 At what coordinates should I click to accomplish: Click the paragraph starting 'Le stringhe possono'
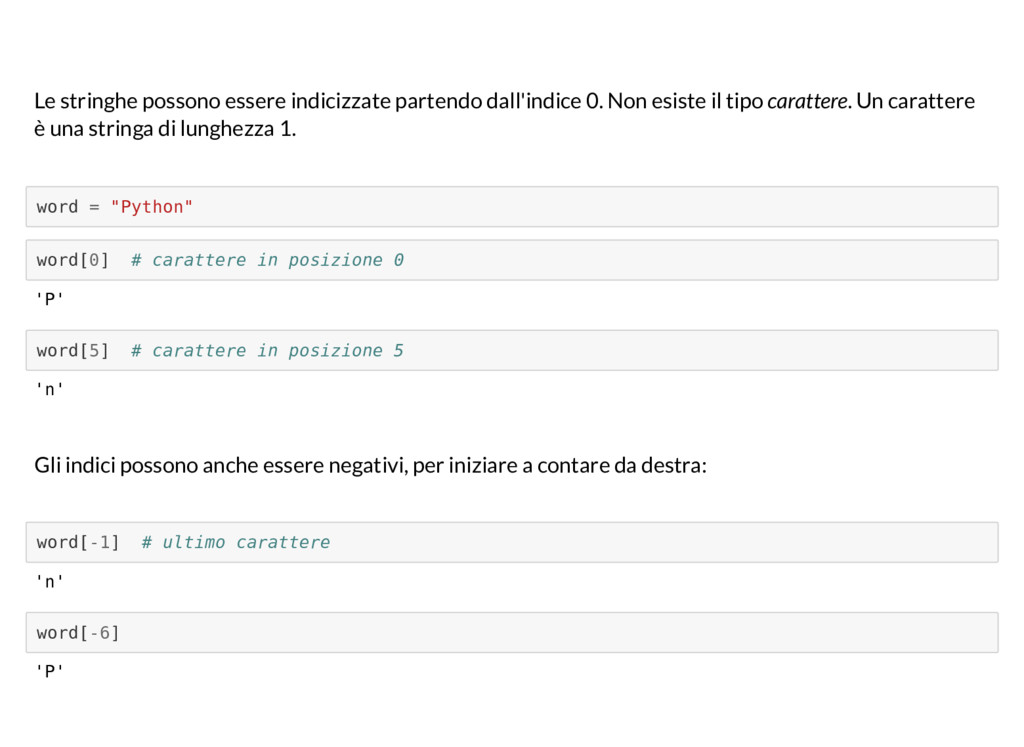(x=504, y=115)
